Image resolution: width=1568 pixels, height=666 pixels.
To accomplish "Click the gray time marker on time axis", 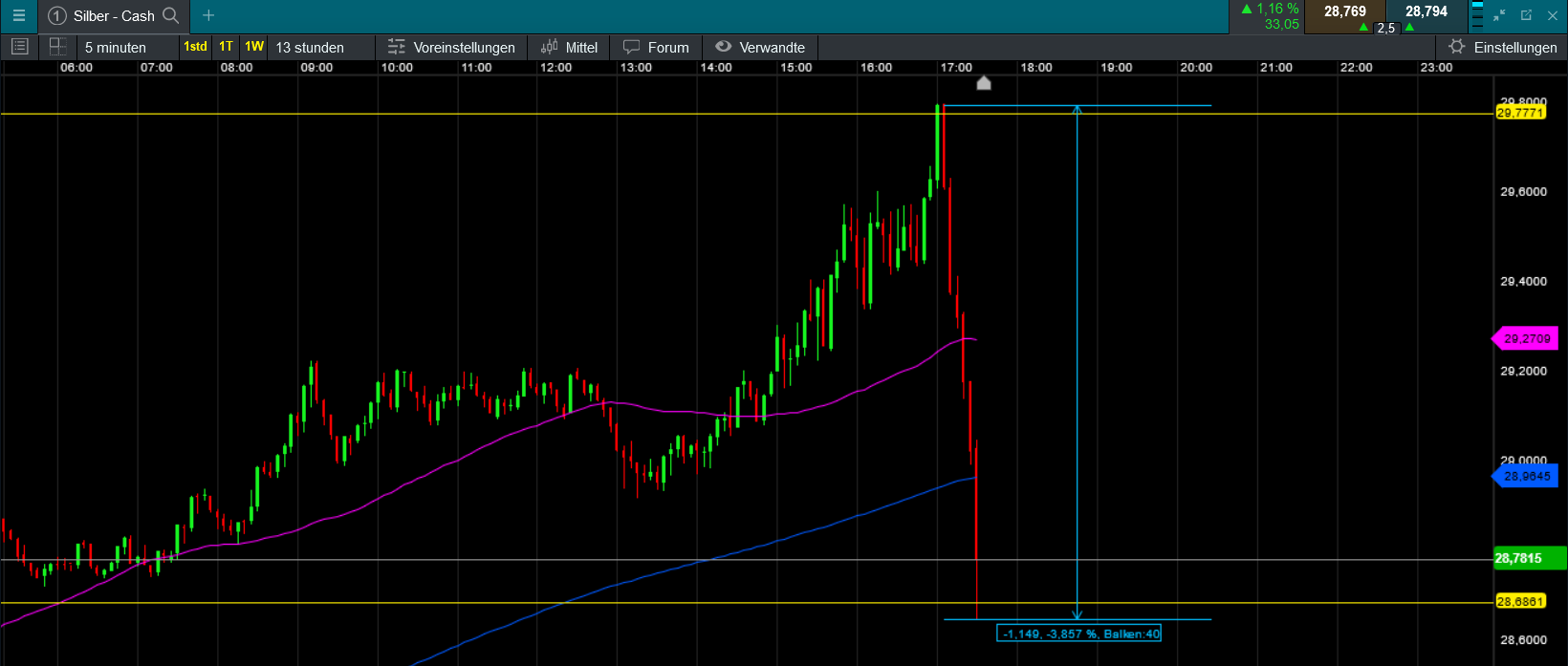I will point(984,82).
